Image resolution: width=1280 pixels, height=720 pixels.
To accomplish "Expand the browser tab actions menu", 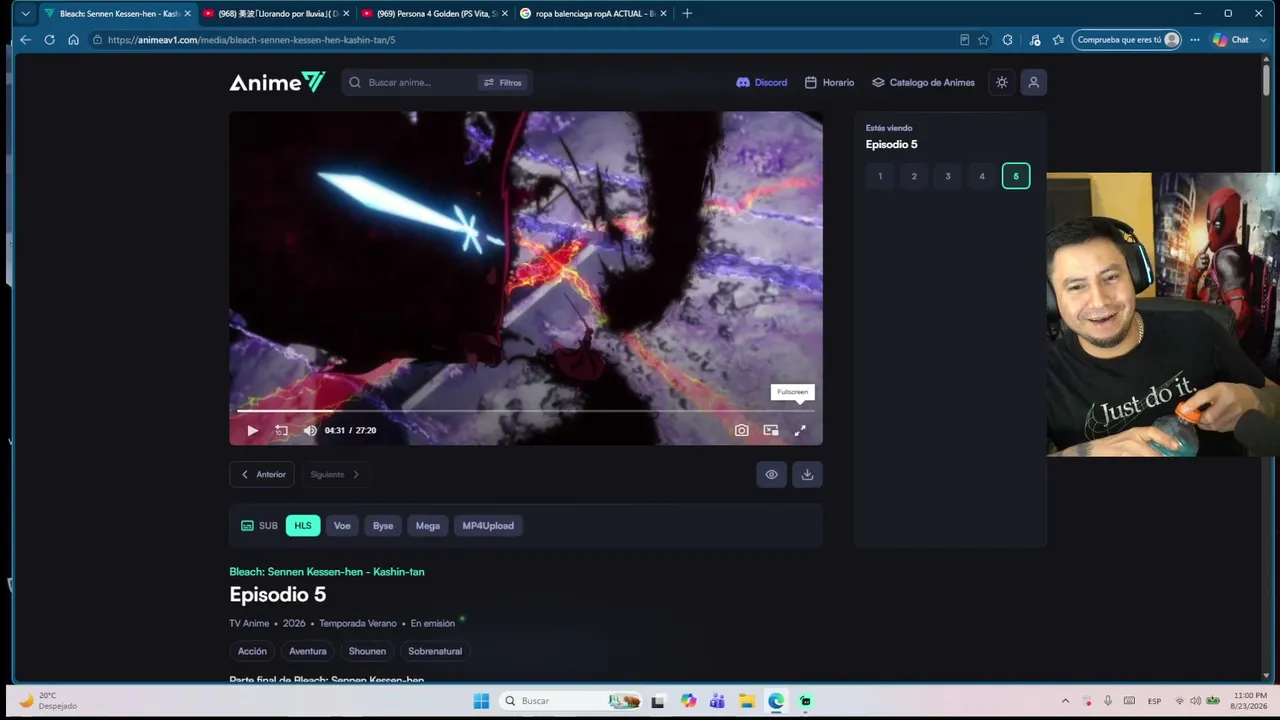I will [25, 14].
